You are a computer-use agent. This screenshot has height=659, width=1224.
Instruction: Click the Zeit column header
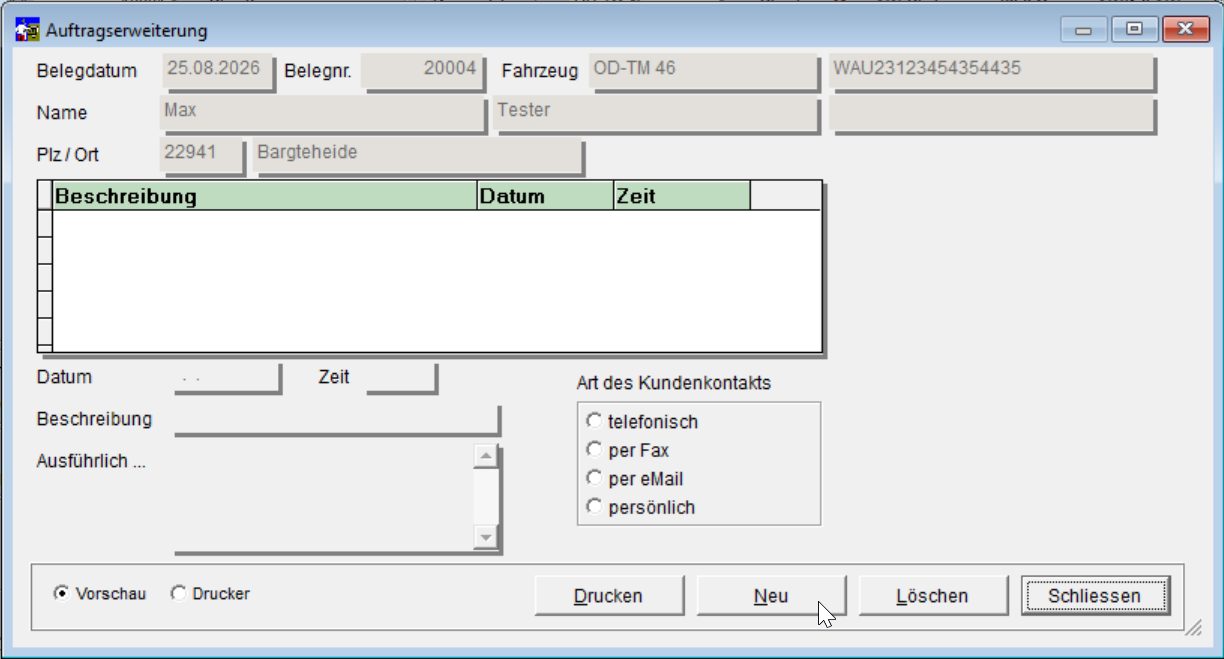[682, 196]
